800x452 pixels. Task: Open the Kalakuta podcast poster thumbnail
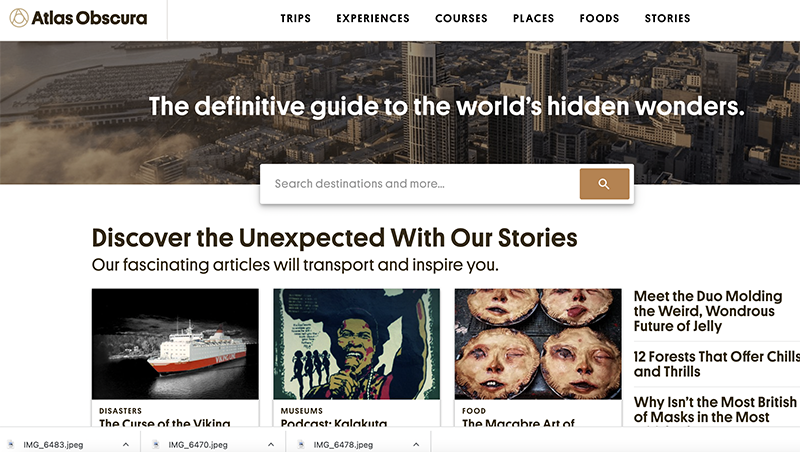pyautogui.click(x=356, y=344)
